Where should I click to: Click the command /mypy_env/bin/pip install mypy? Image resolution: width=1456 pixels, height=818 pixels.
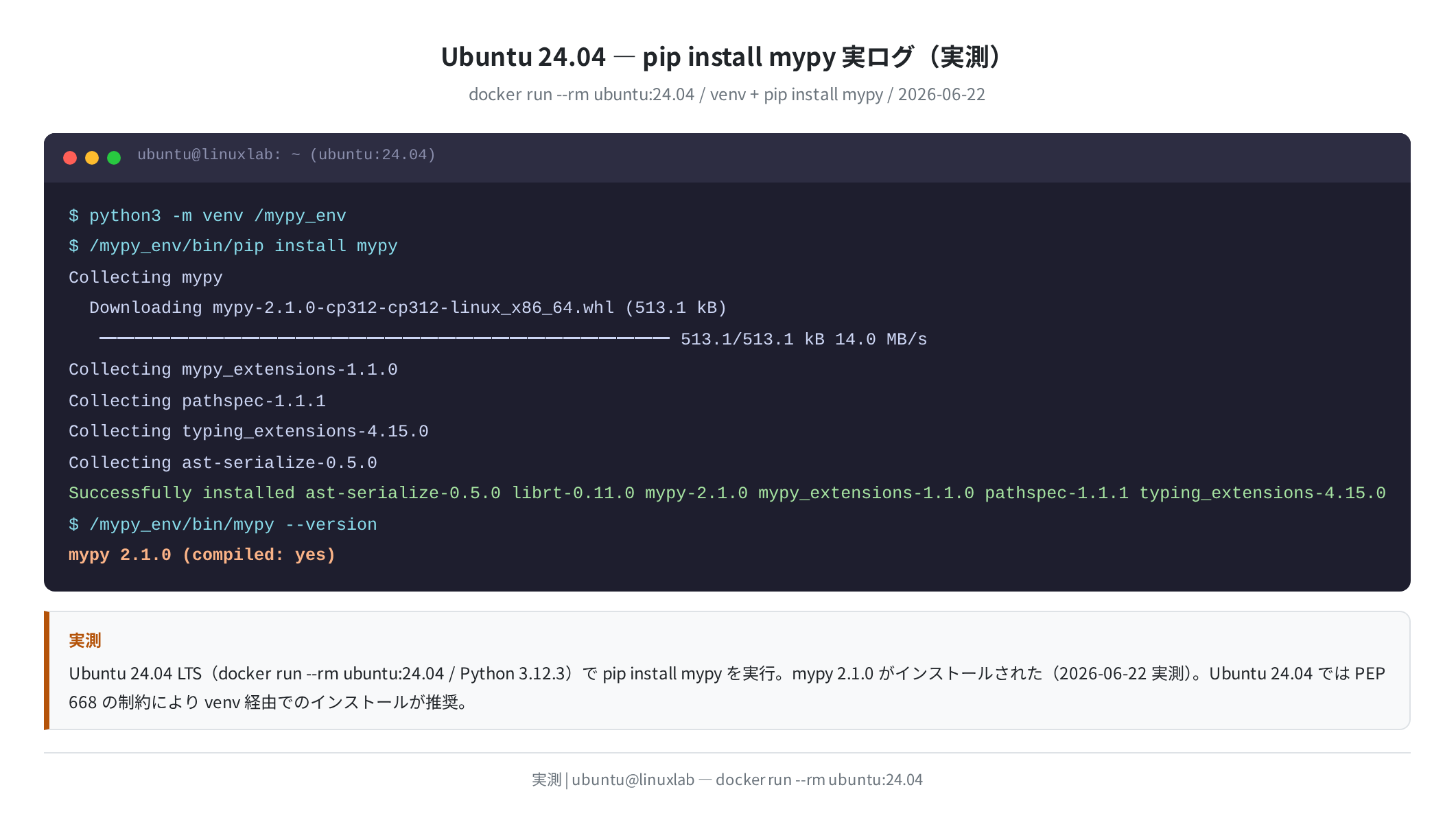(233, 246)
